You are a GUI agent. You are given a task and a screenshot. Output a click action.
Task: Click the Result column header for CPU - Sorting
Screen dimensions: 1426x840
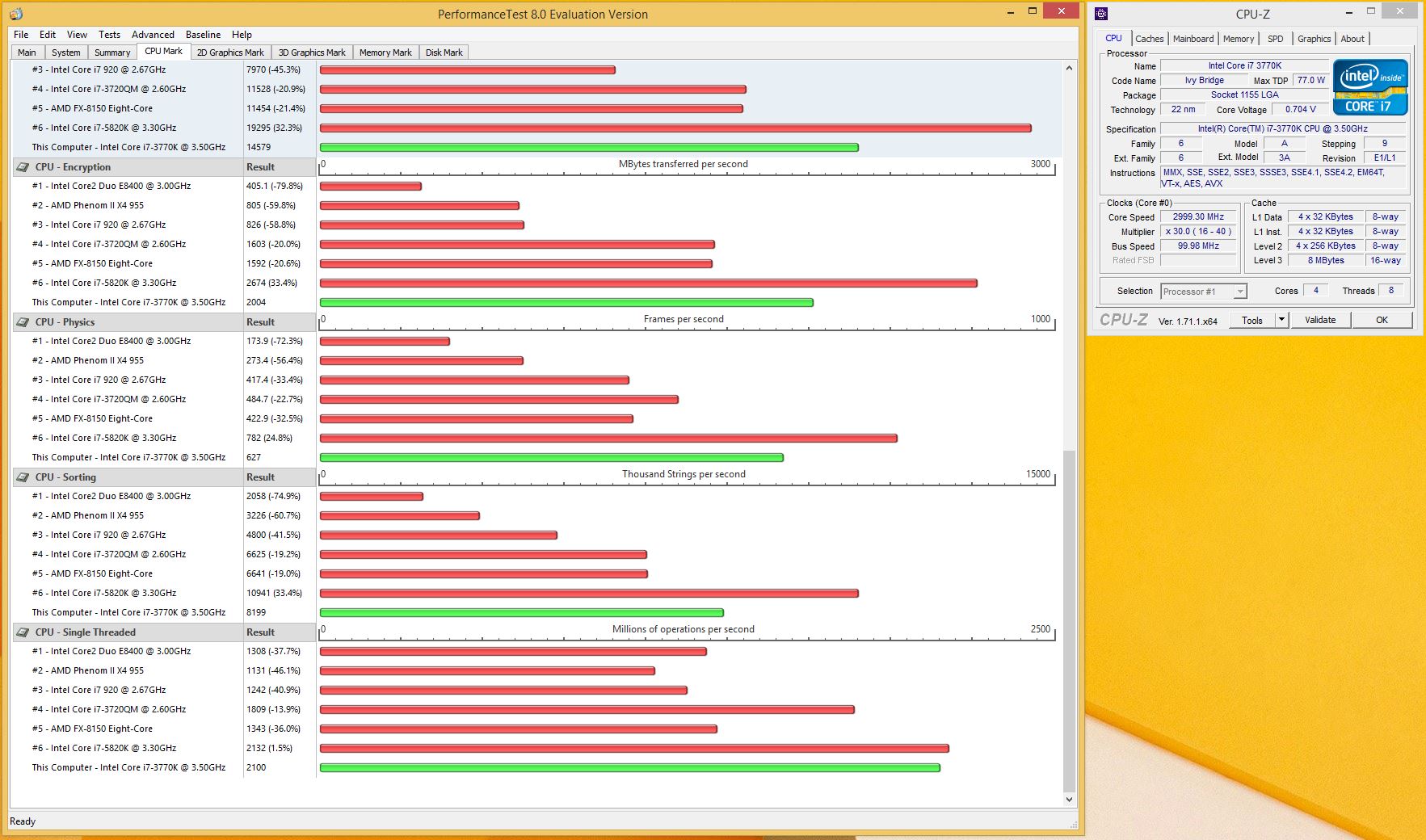(279, 477)
